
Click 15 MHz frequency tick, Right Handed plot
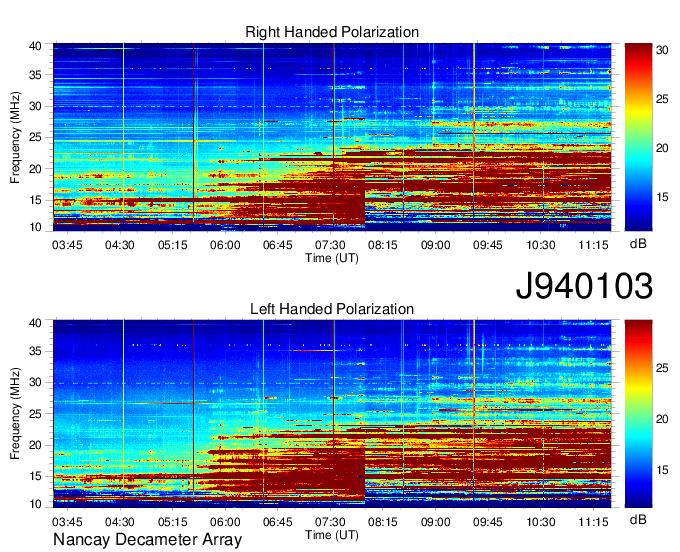pos(35,200)
